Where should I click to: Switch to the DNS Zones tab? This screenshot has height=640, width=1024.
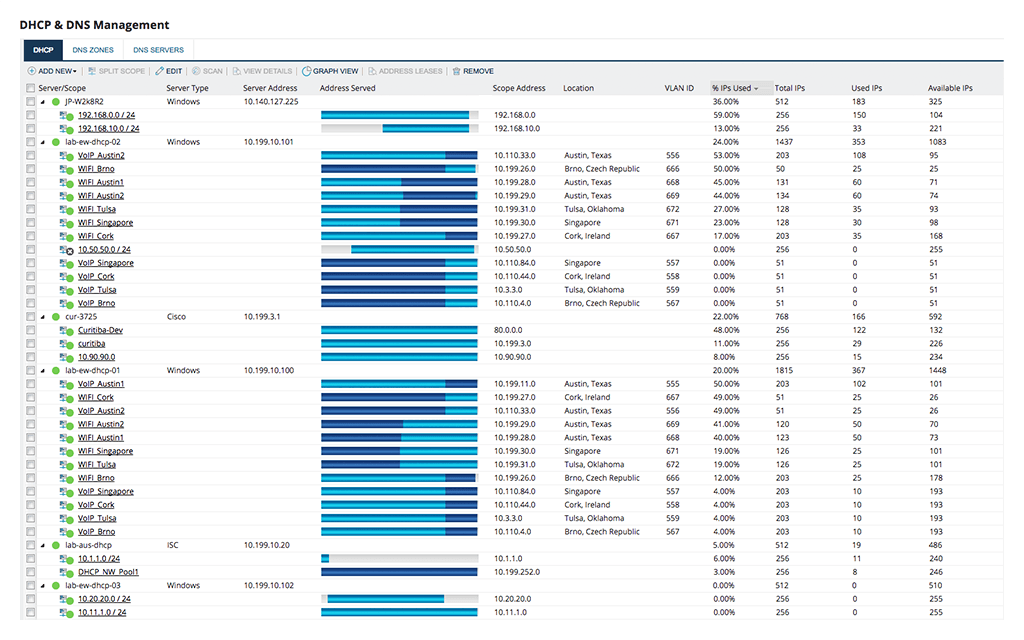click(93, 49)
